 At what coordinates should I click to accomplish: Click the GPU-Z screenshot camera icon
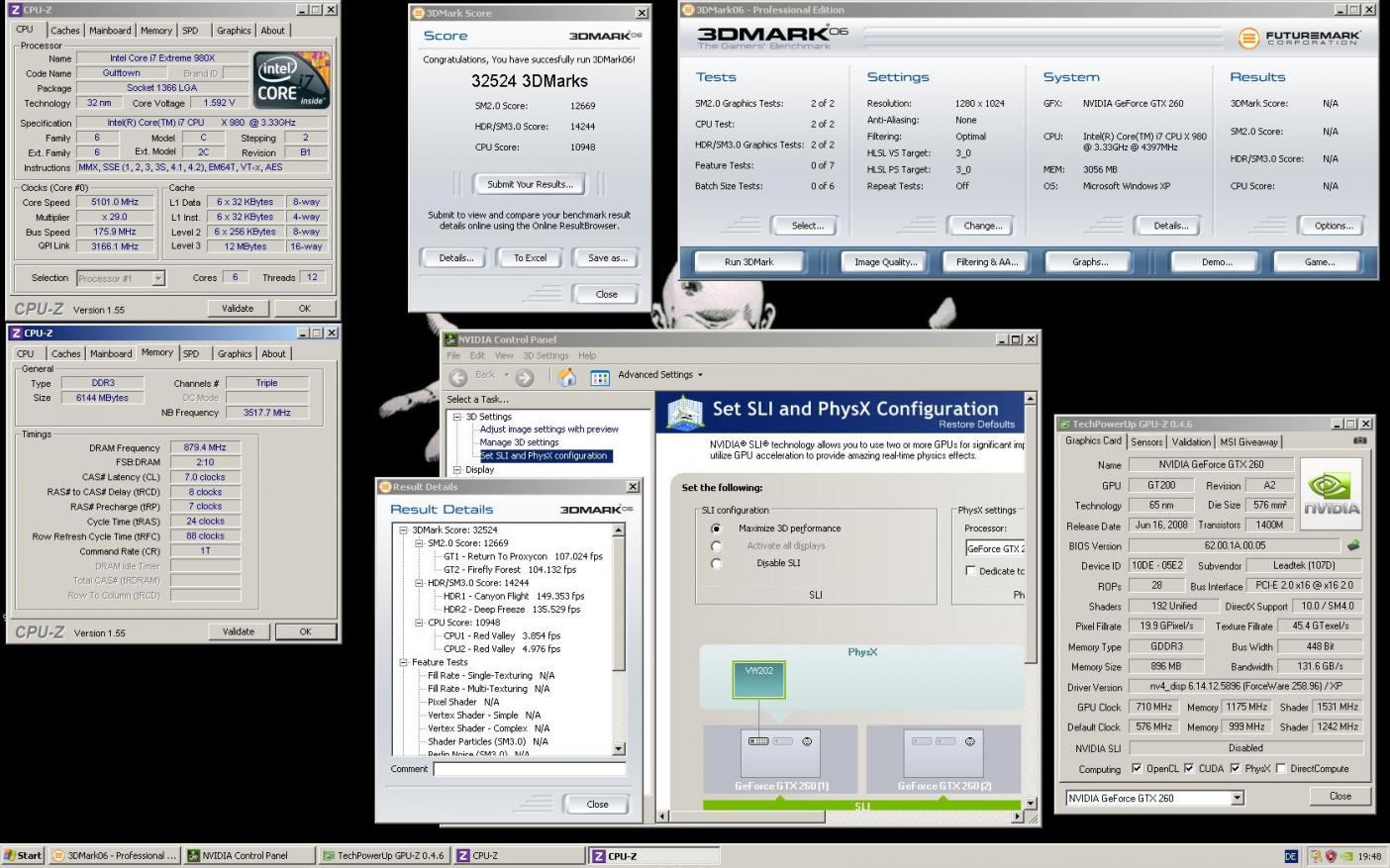coord(1359,440)
